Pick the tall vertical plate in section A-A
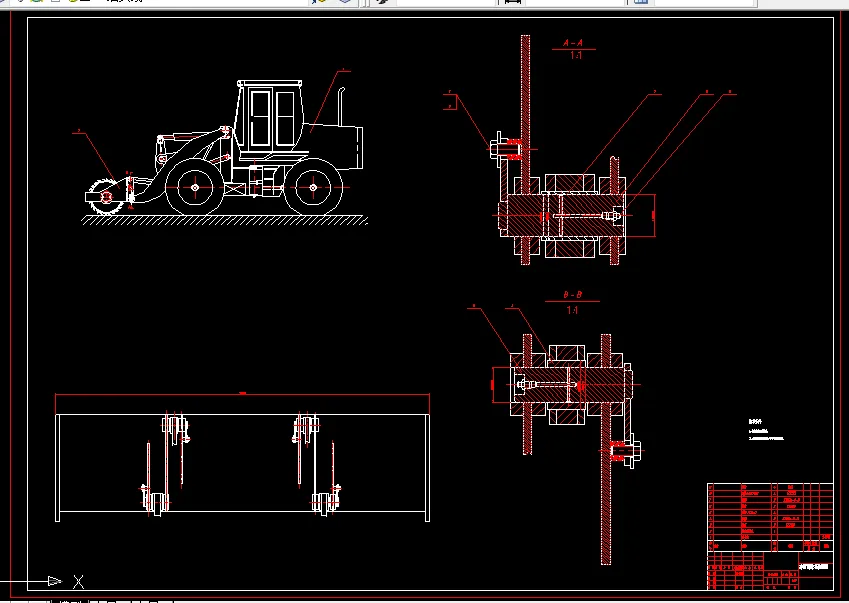Screen dimensions: 849x603 [x=525, y=150]
